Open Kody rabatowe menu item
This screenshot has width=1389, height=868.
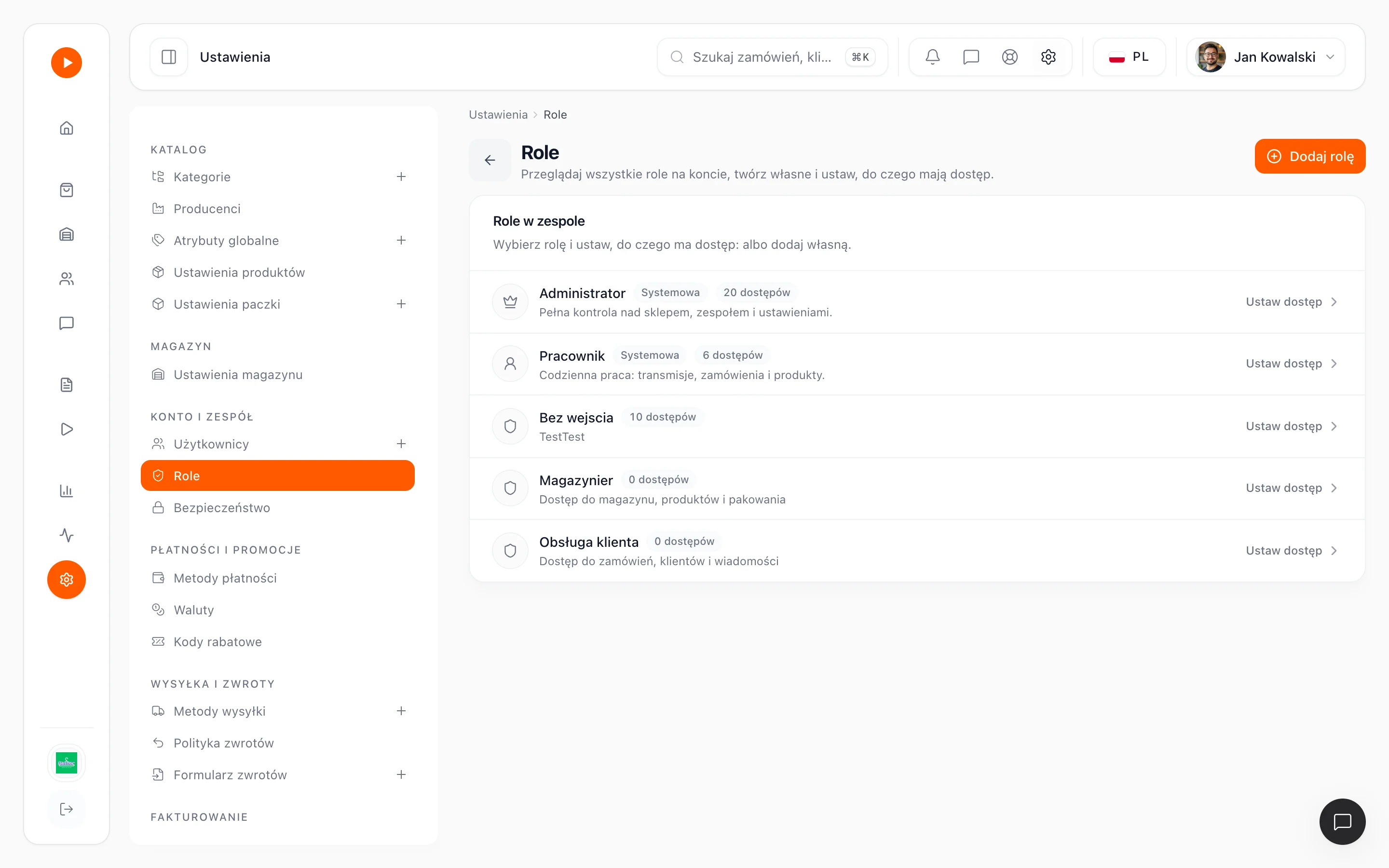[x=278, y=642]
